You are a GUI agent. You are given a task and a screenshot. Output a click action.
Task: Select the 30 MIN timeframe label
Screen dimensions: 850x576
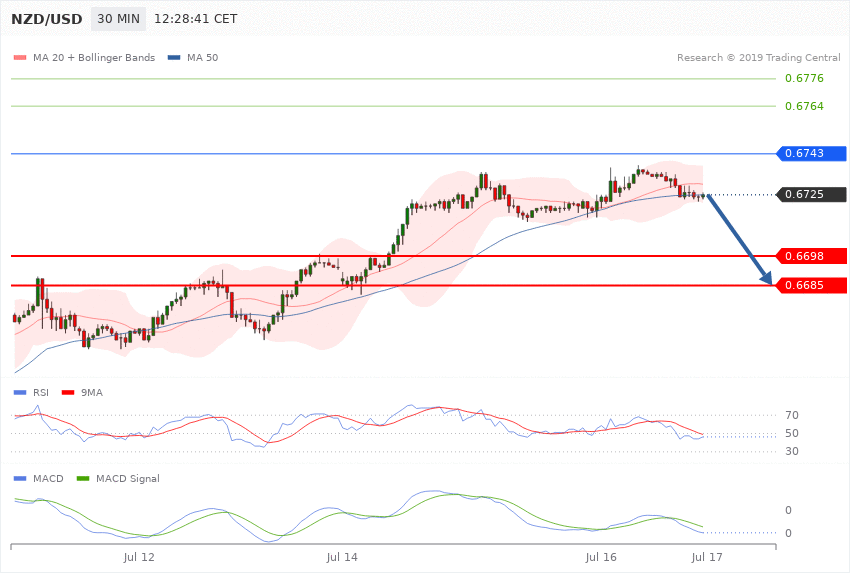click(118, 19)
